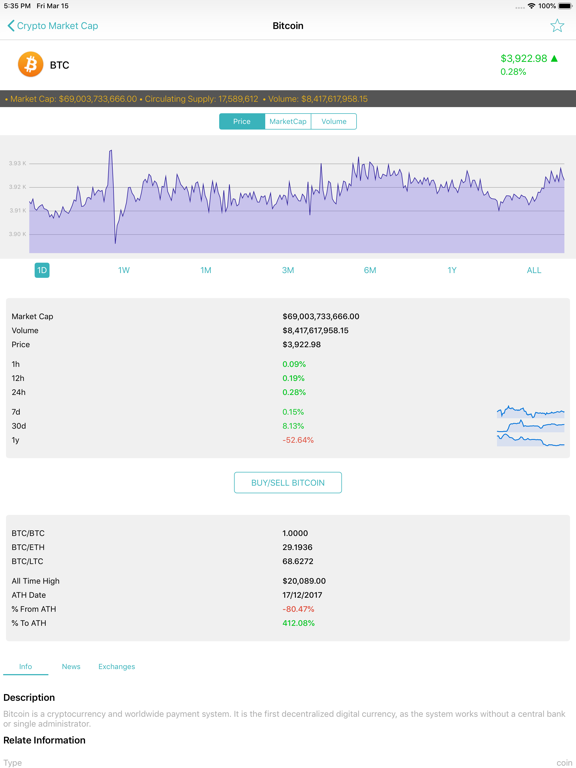Viewport: 576px width, 768px height.
Task: Select the ALL time range
Action: click(x=534, y=270)
